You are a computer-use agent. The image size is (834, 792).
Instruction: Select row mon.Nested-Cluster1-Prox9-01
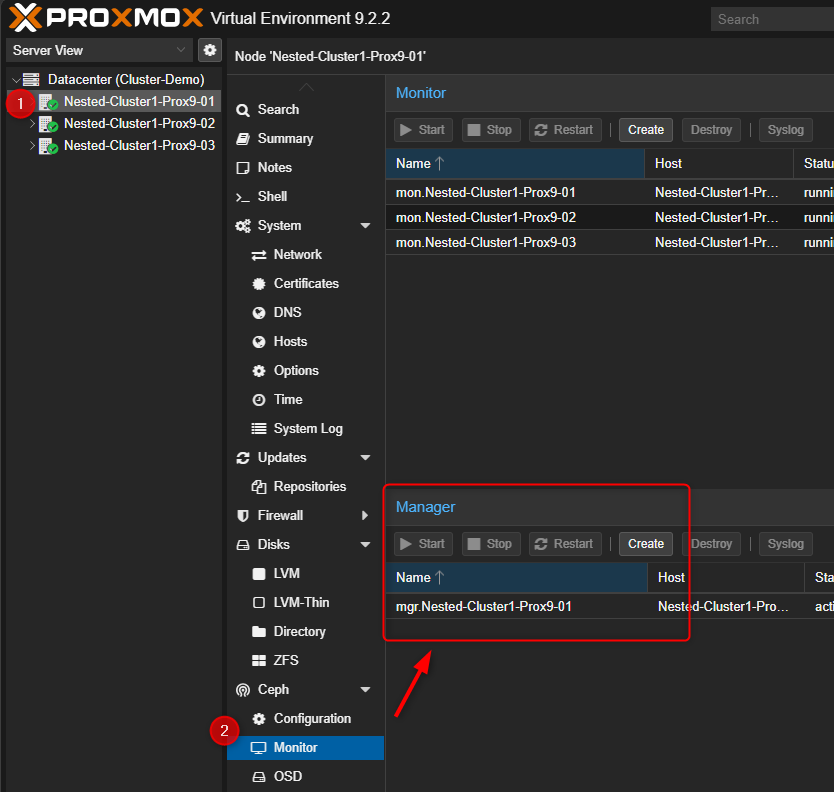pos(610,192)
